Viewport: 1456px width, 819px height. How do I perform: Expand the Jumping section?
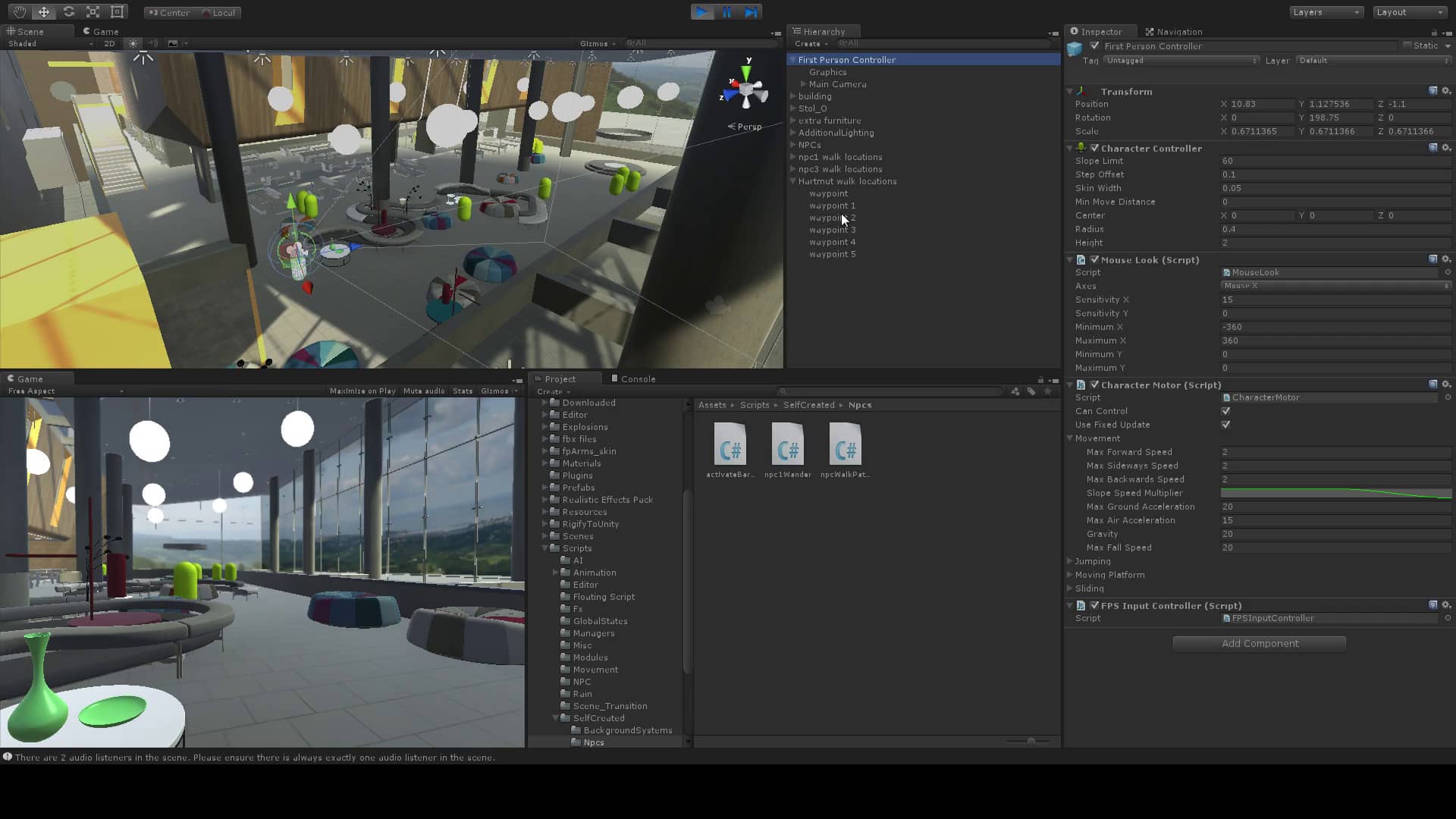[1070, 561]
